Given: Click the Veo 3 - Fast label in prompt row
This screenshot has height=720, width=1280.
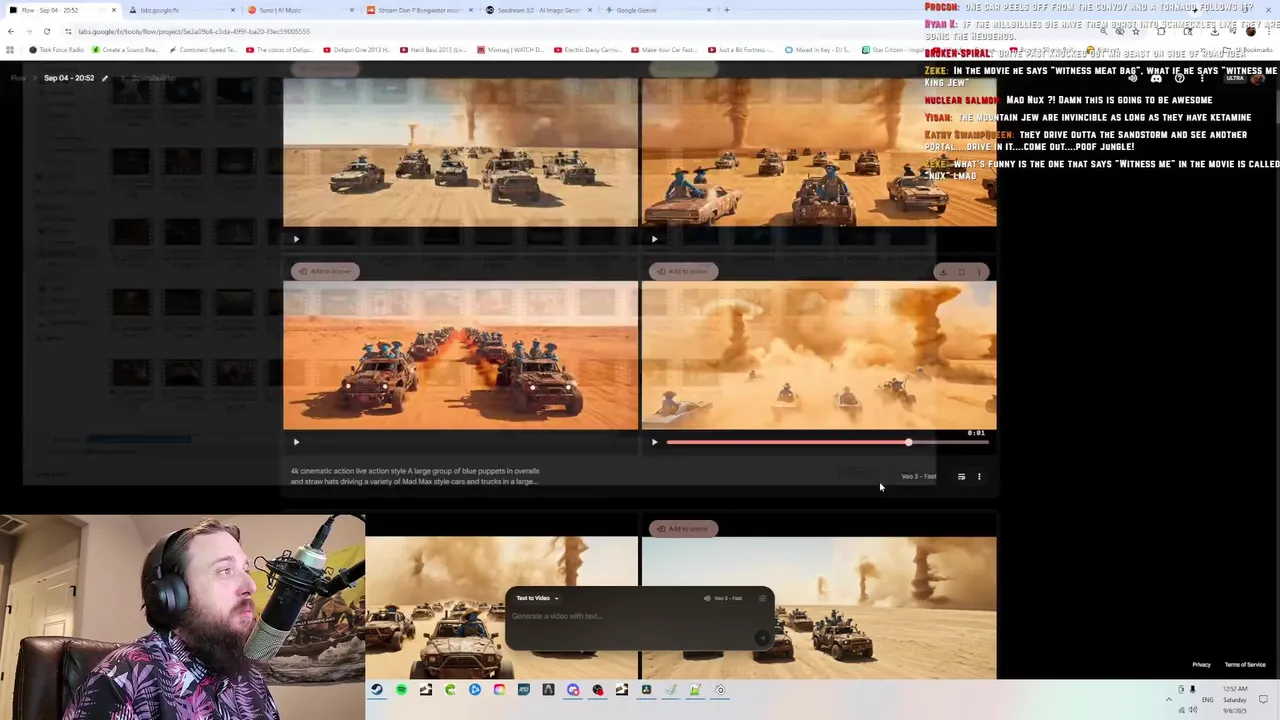Looking at the screenshot, I should pyautogui.click(x=919, y=477).
